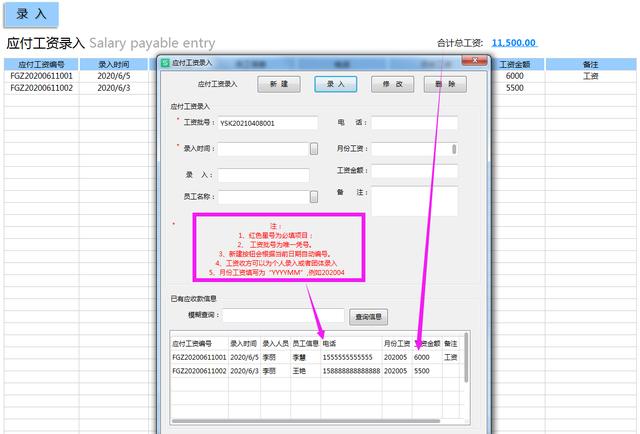Click employee 王艳 in dialog list
This screenshot has width=640, height=434.
(x=299, y=371)
